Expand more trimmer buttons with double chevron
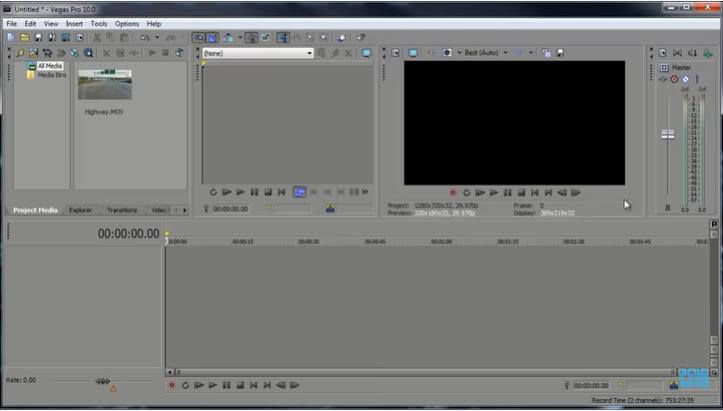This screenshot has height=411, width=723. point(365,192)
